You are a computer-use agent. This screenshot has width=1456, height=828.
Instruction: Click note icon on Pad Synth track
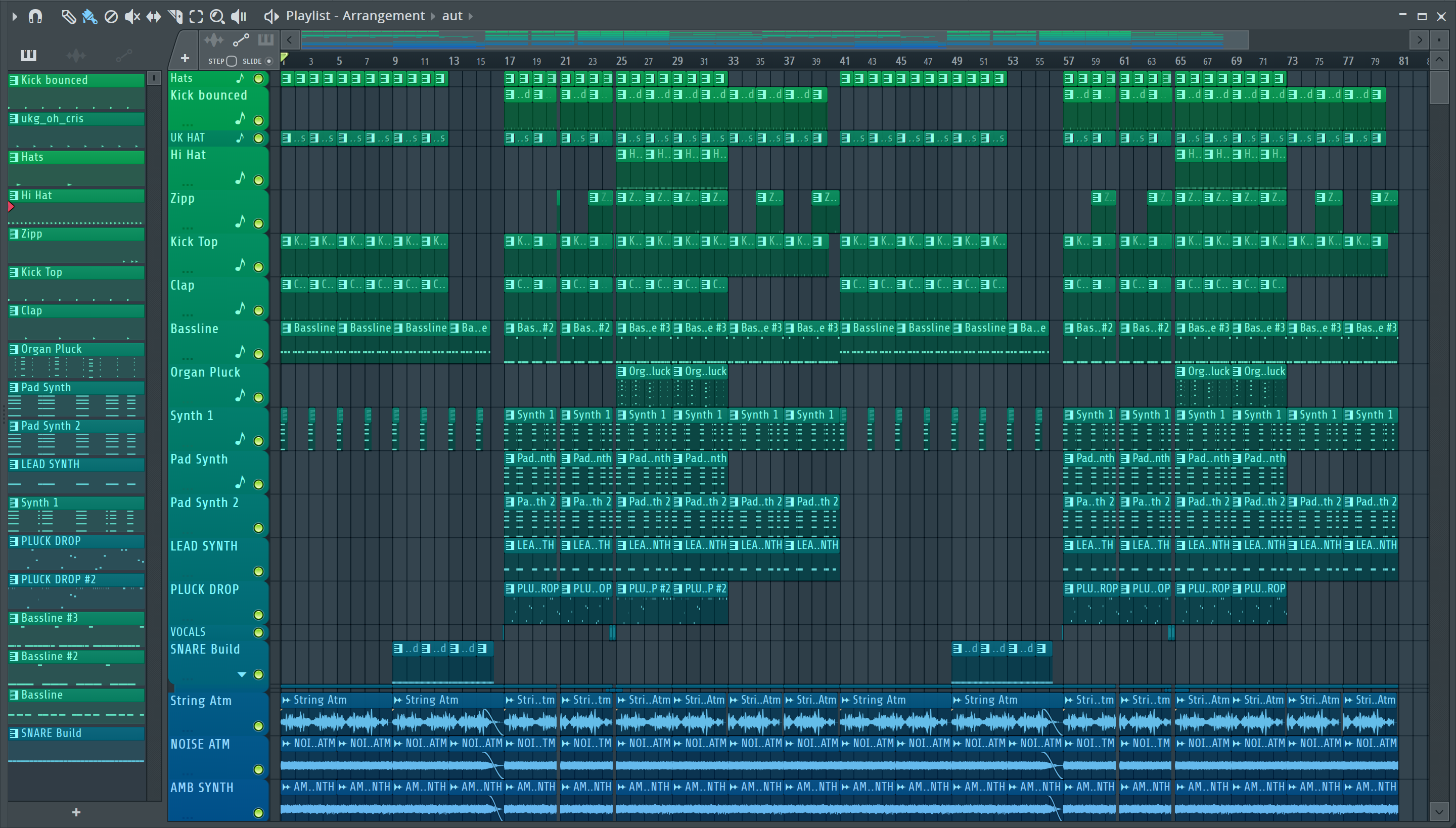coord(240,482)
